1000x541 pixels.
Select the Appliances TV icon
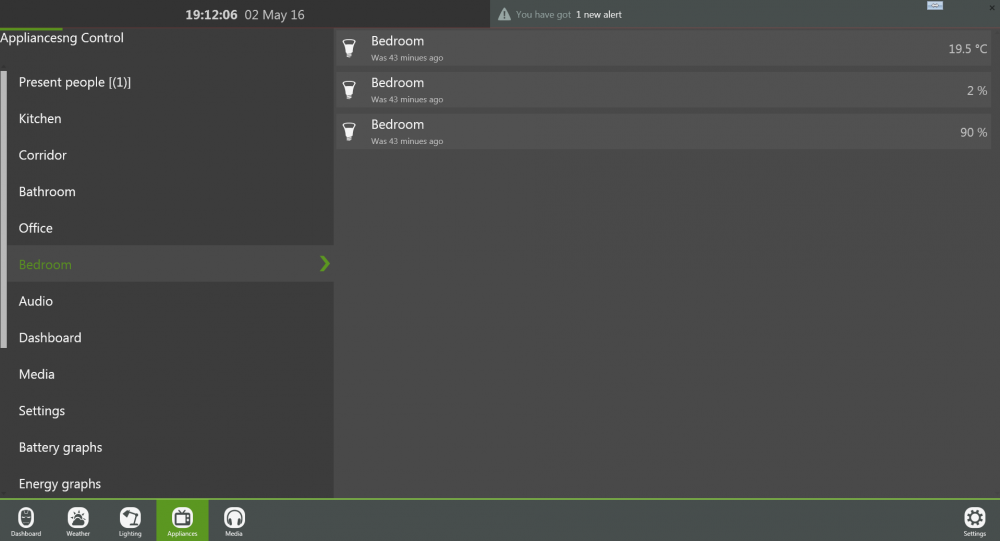182,518
